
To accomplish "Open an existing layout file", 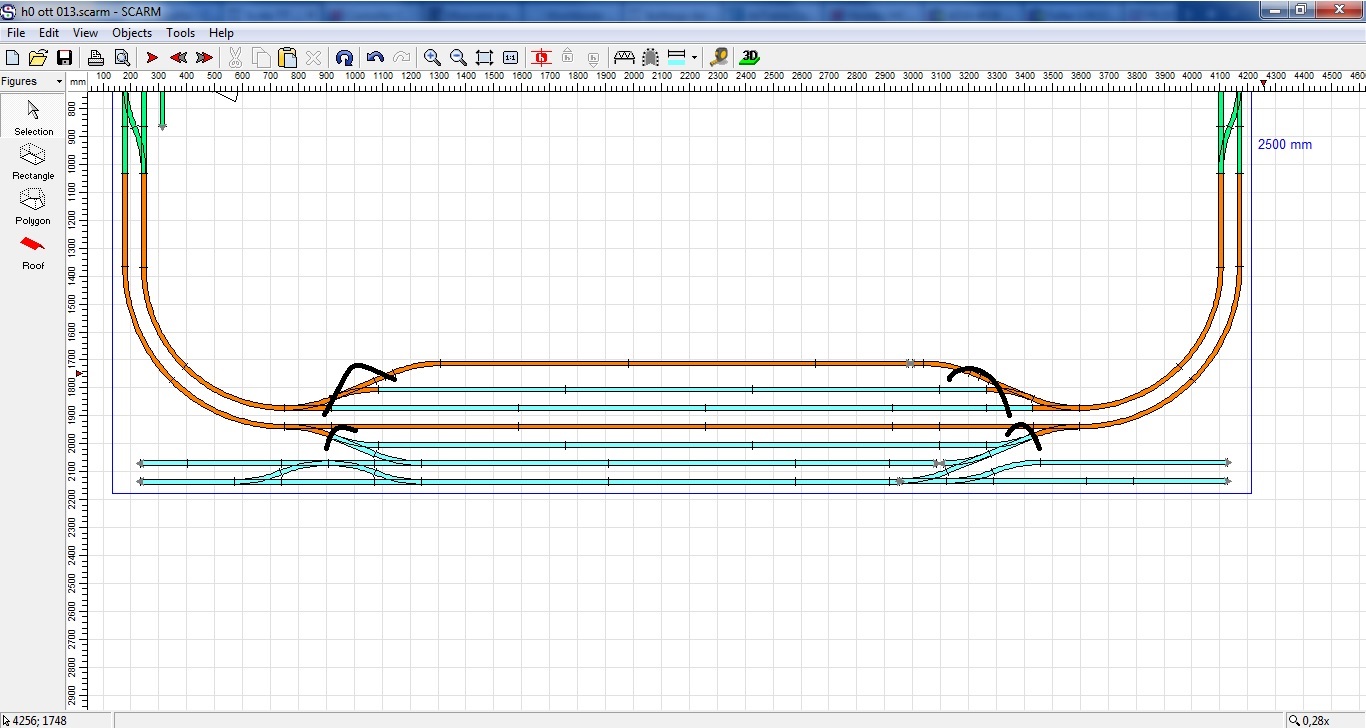I will point(38,58).
